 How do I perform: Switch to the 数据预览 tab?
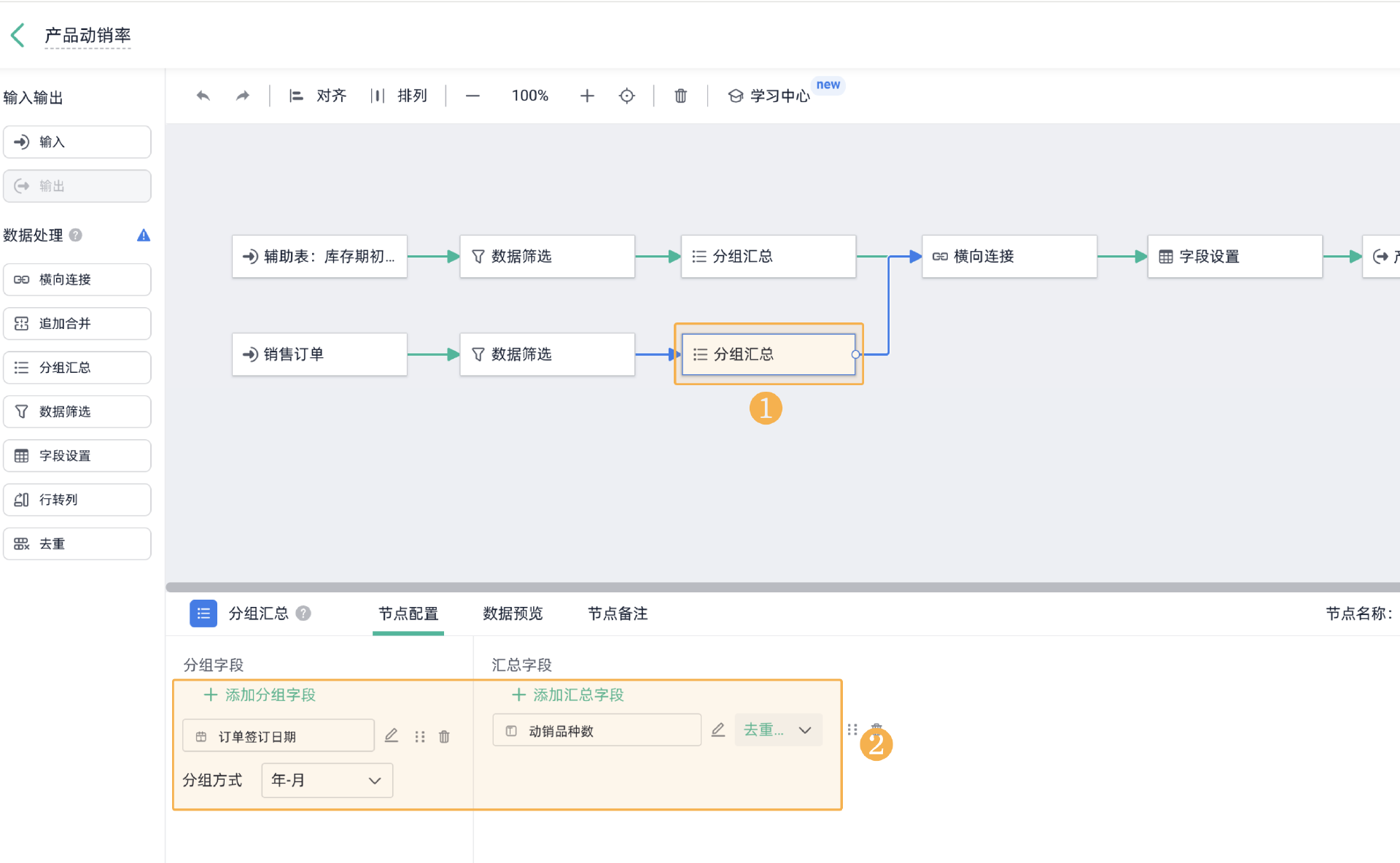point(513,614)
